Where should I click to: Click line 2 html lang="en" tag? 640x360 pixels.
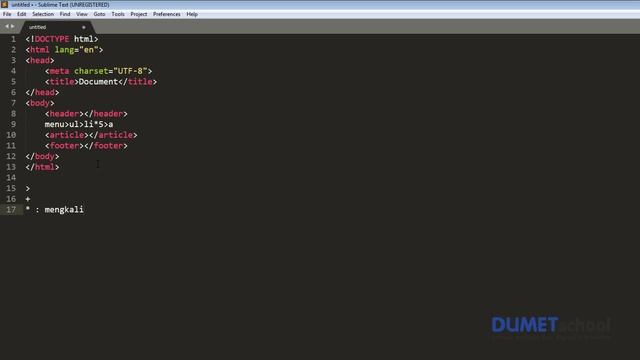point(64,50)
